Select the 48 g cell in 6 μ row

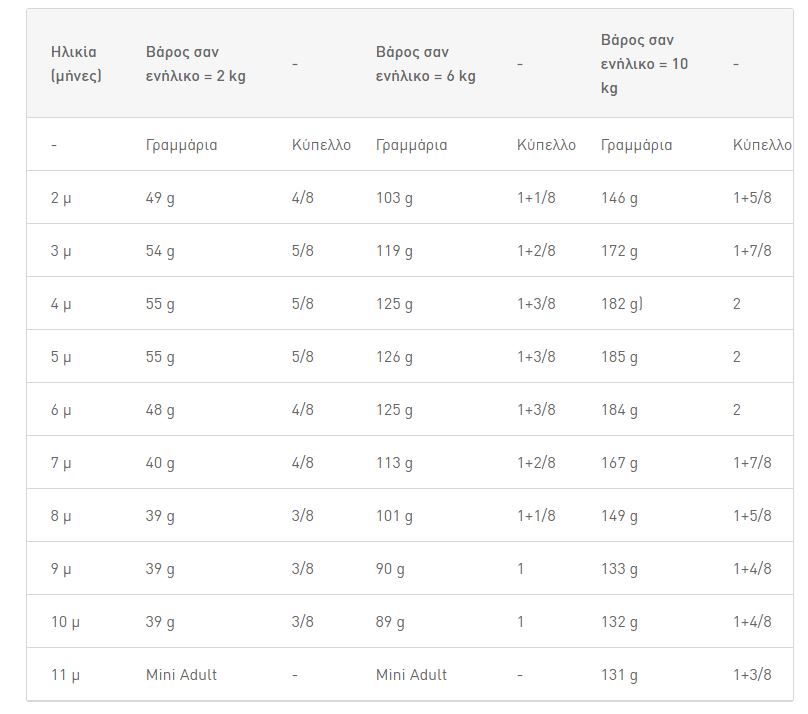coord(160,410)
